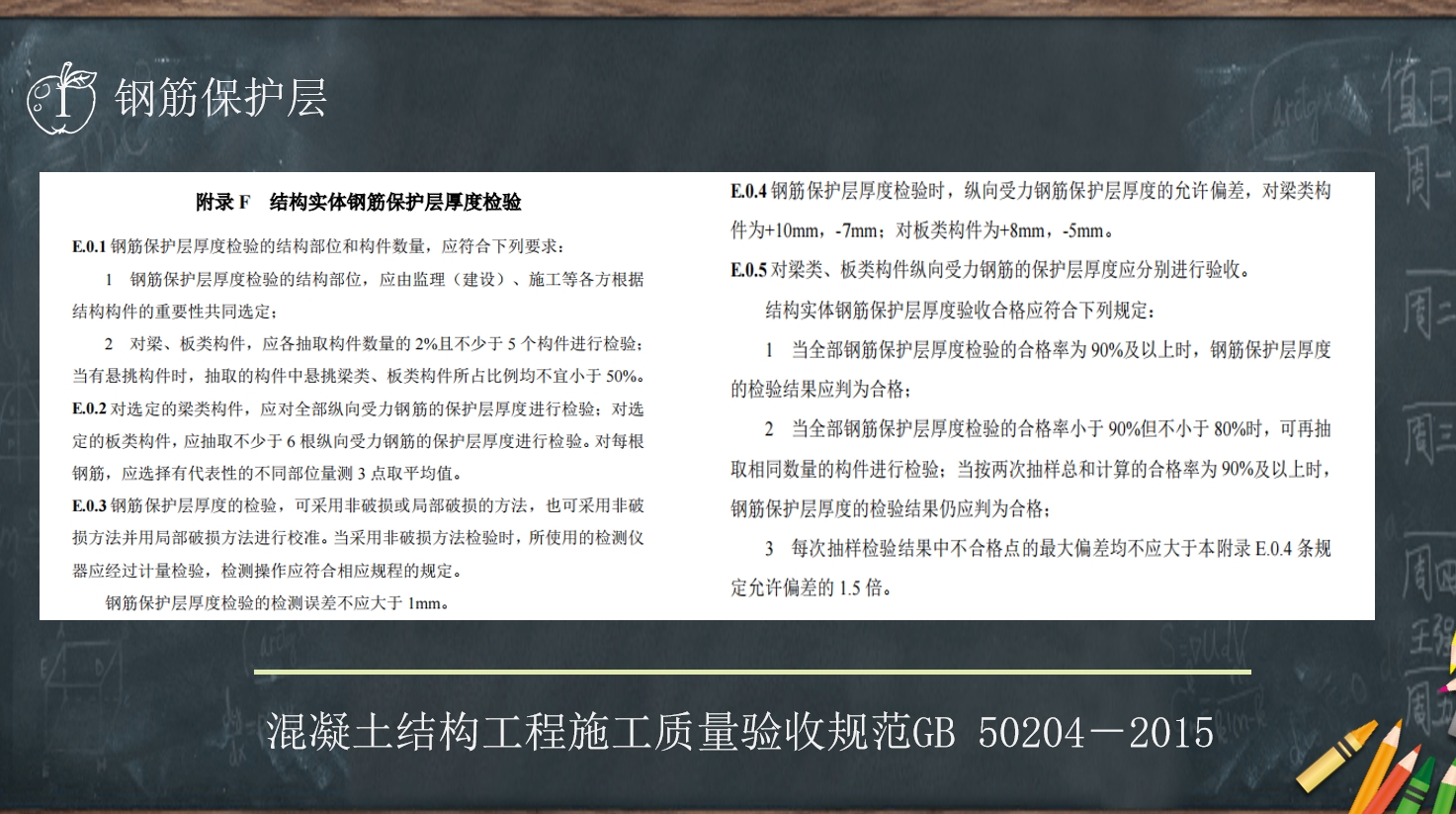
Task: Click the clause label E.0.5
Action: tap(748, 270)
